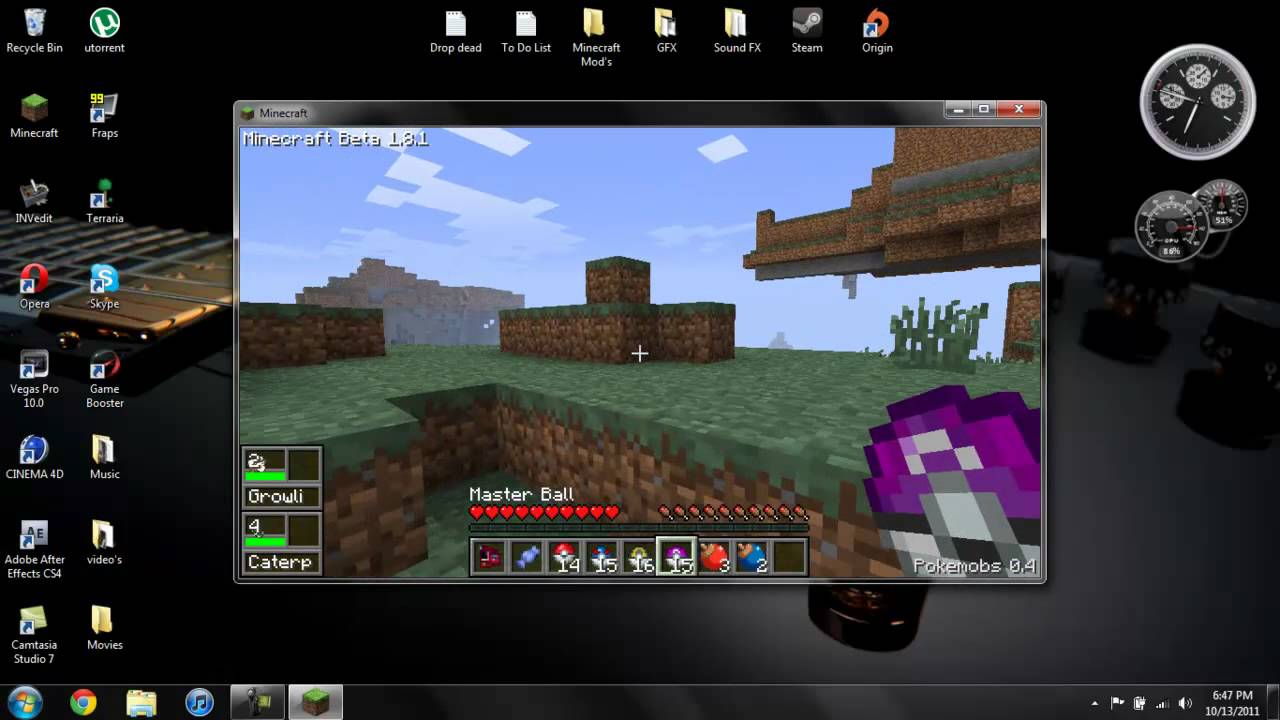1280x720 pixels.
Task: Launch Origin from the desktop
Action: coord(877,30)
